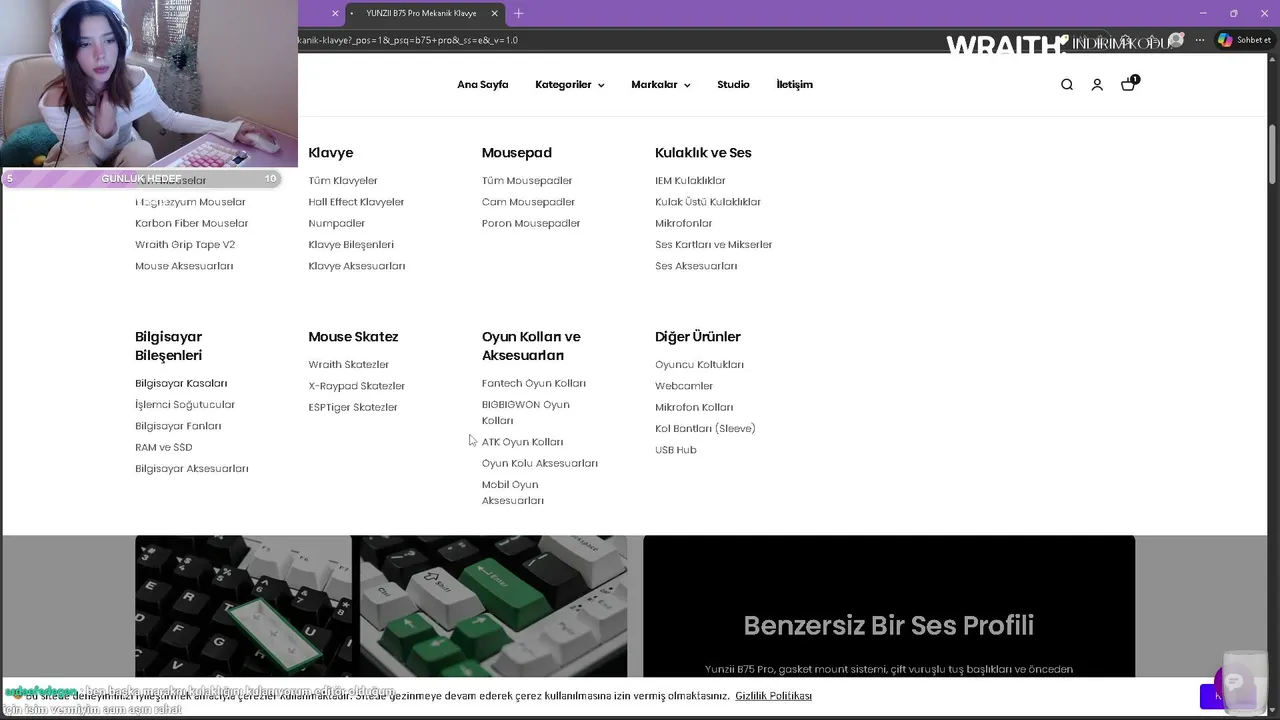
Task: Close the previous browser tab
Action: point(335,13)
